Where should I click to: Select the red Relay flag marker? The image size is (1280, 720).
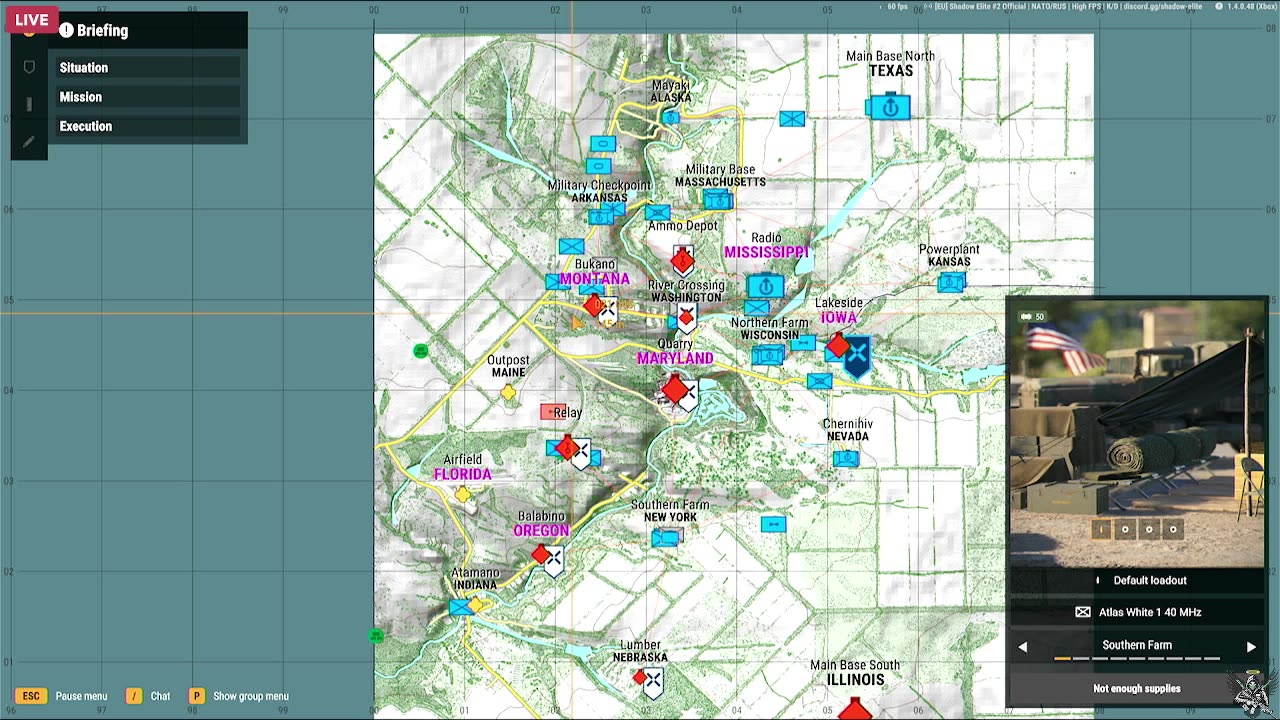click(x=553, y=412)
